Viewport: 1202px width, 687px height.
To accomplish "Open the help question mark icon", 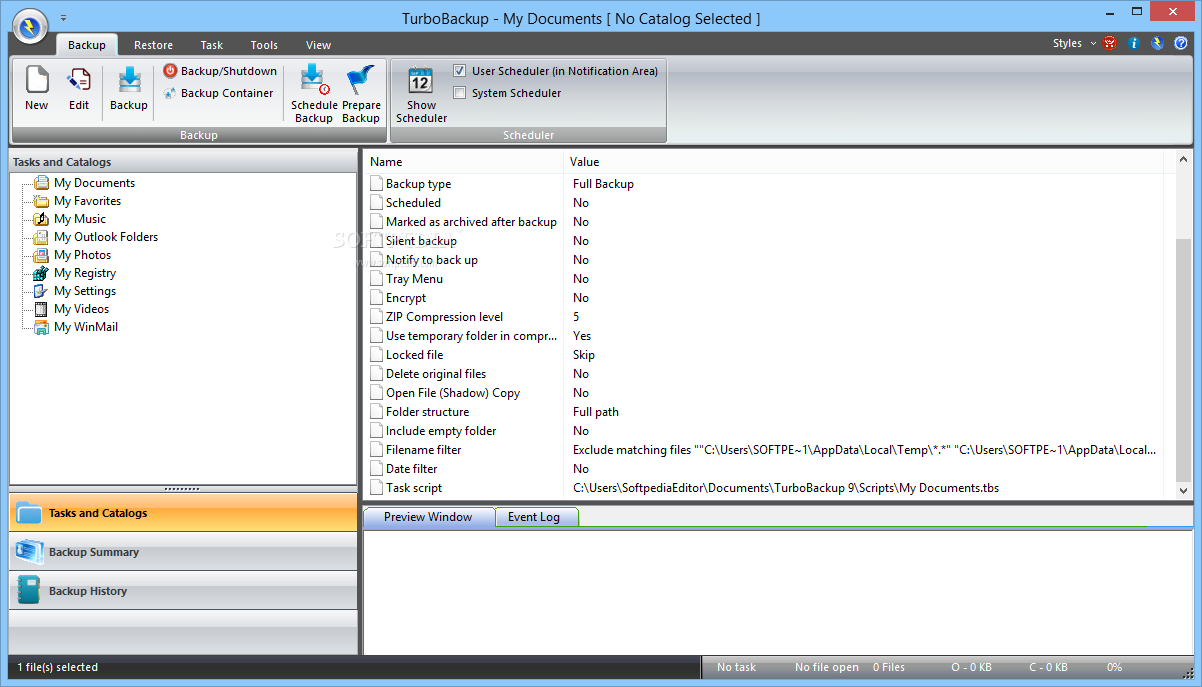I will coord(1181,43).
